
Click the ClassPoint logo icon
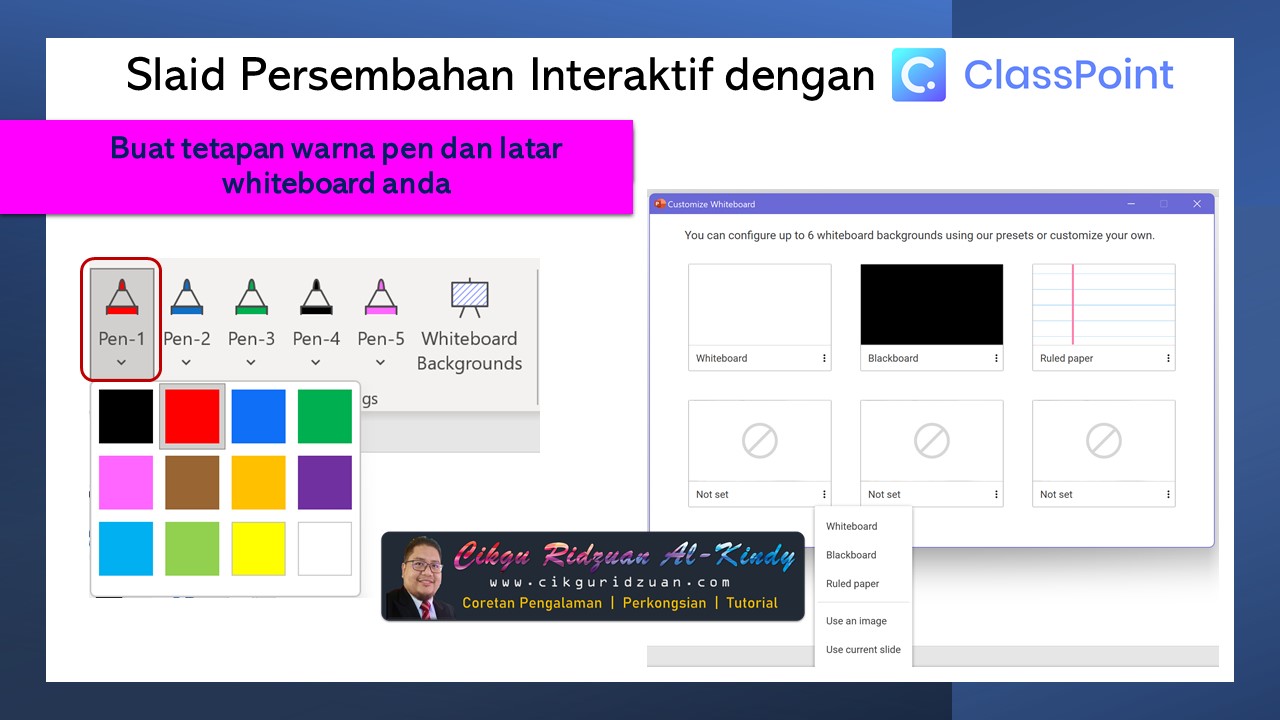tap(917, 74)
